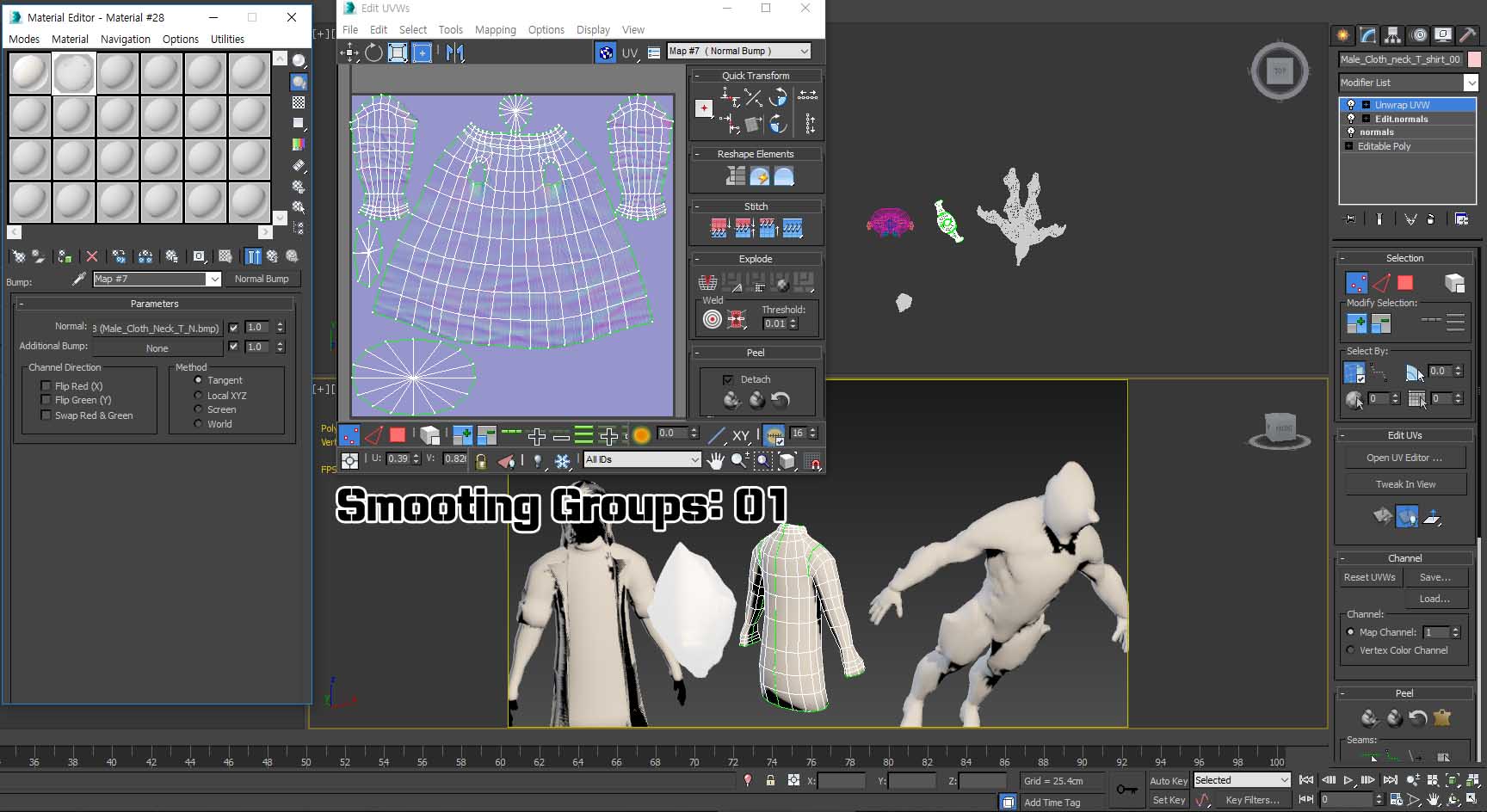Select the second material sample slot
The height and width of the screenshot is (812, 1487).
pyautogui.click(x=74, y=72)
